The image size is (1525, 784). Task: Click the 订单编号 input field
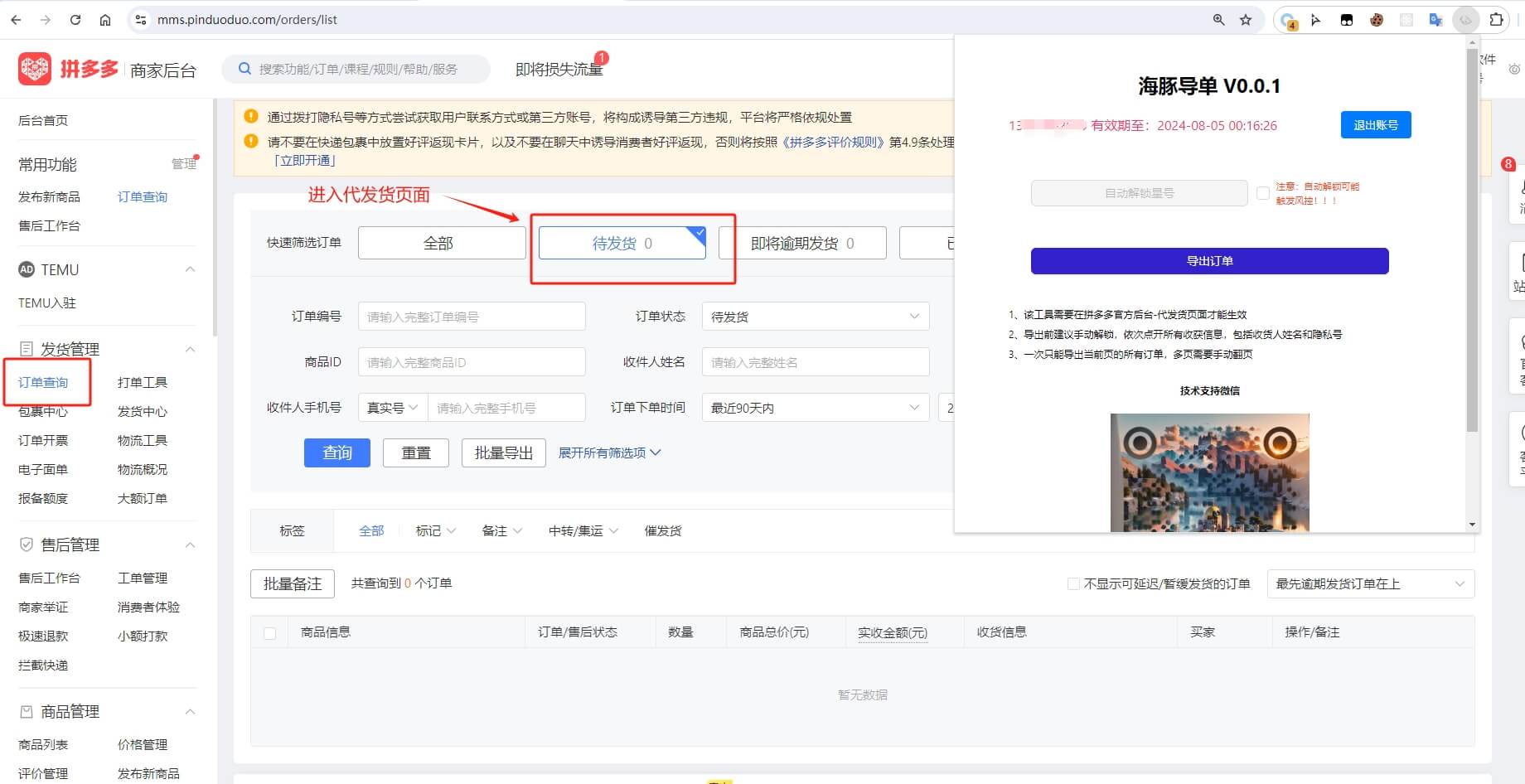click(x=471, y=316)
